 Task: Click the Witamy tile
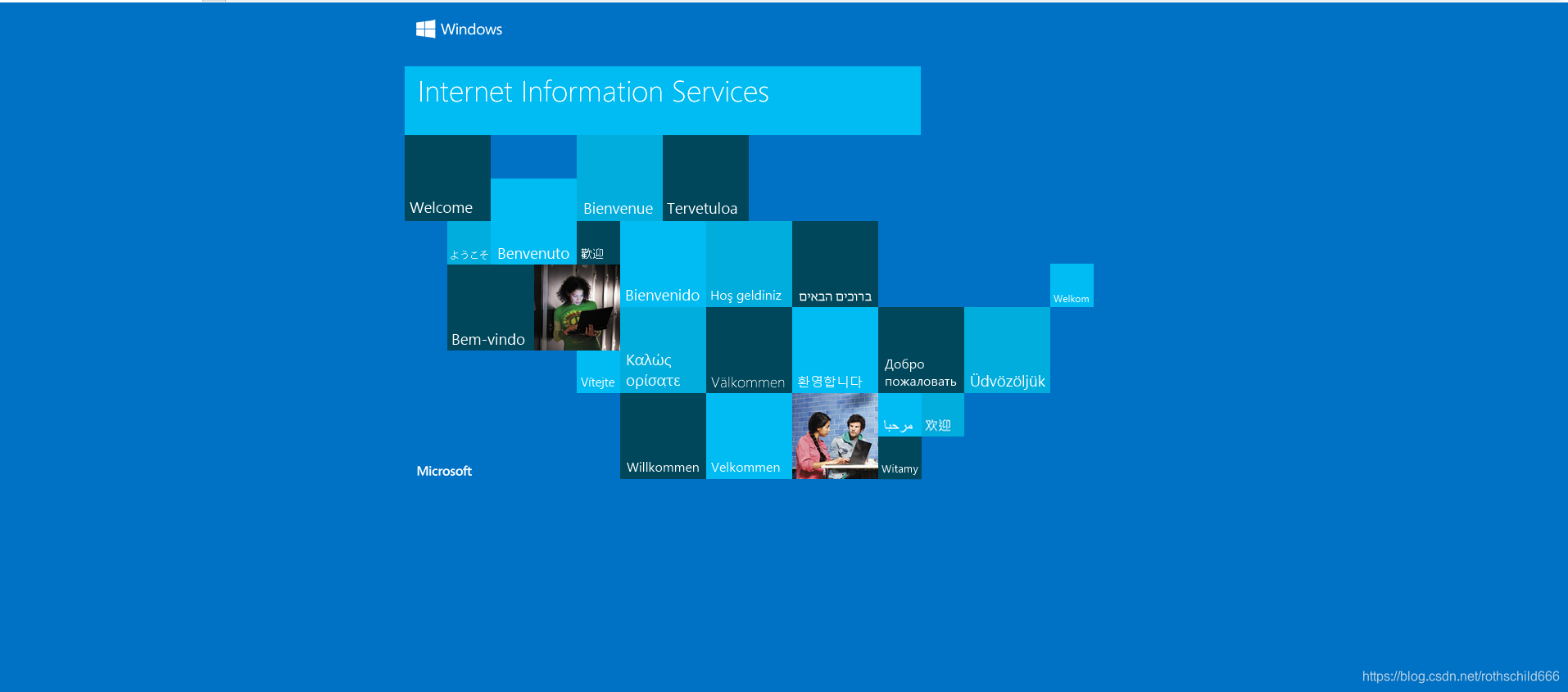pyautogui.click(x=900, y=458)
